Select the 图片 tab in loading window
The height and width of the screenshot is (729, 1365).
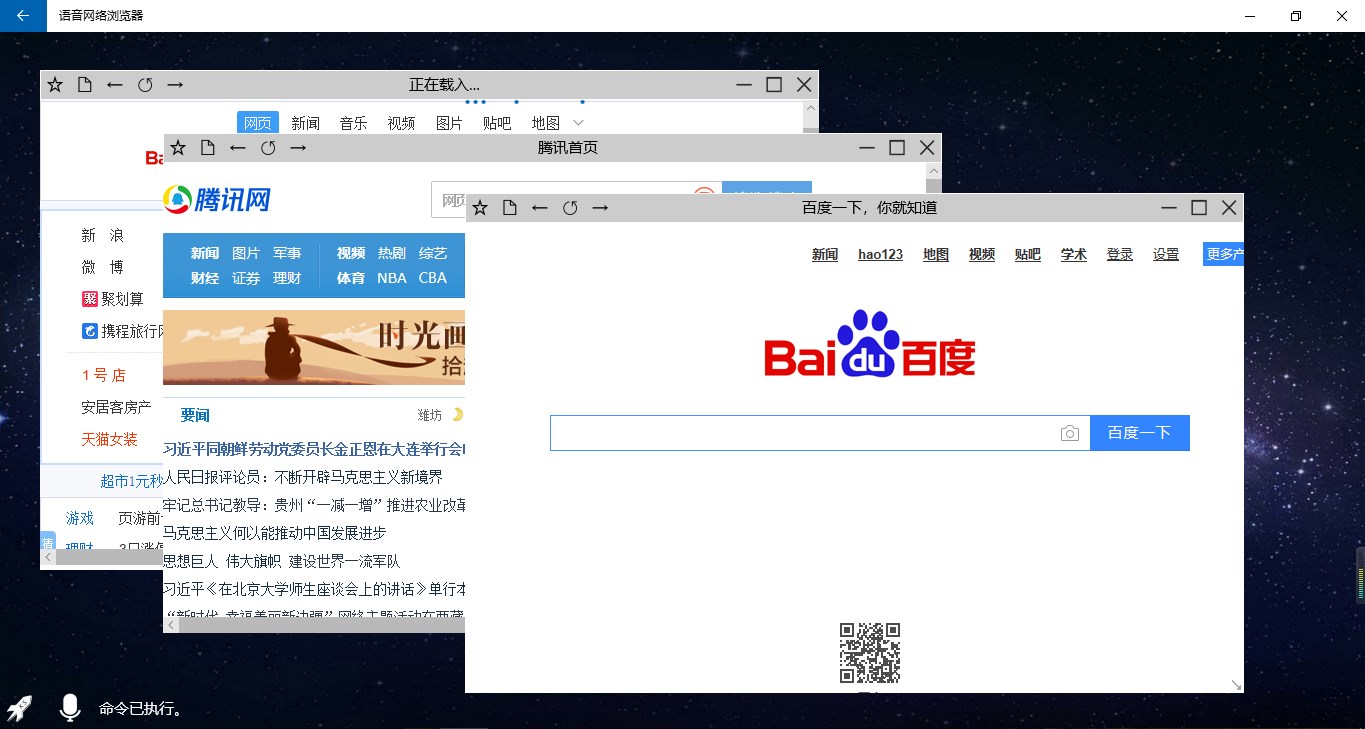pos(450,123)
